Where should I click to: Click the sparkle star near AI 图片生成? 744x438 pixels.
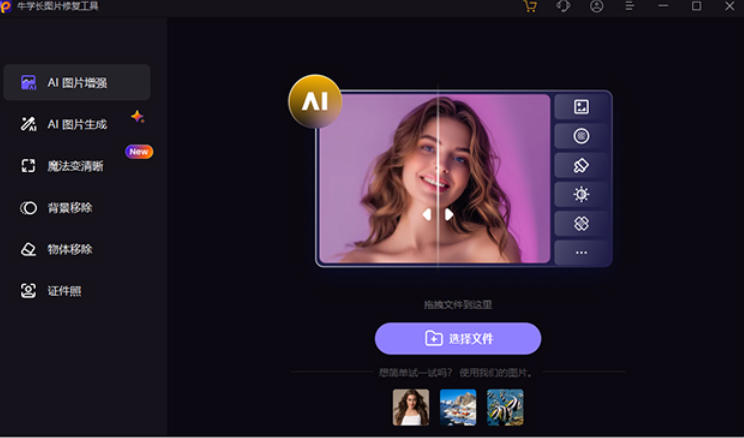pos(138,116)
